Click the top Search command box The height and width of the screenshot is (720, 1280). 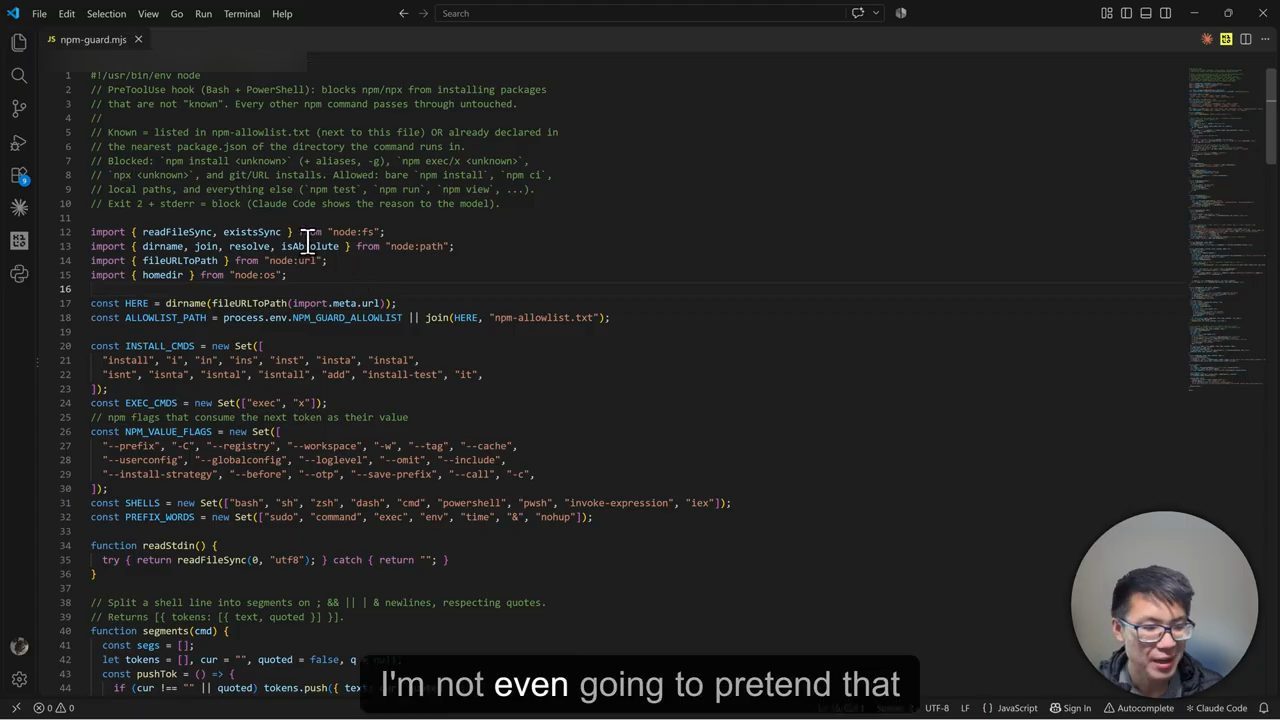point(642,13)
